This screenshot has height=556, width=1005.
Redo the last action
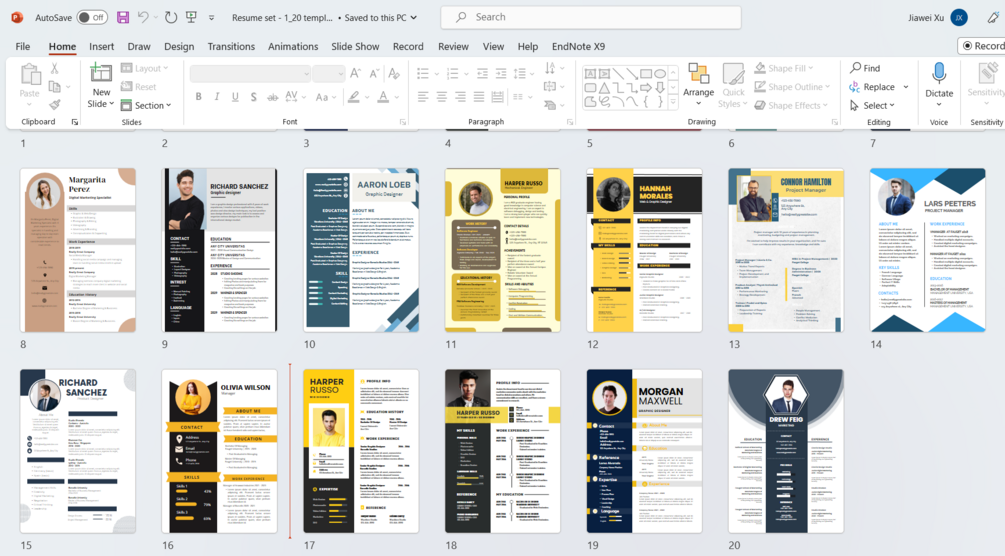tap(170, 17)
